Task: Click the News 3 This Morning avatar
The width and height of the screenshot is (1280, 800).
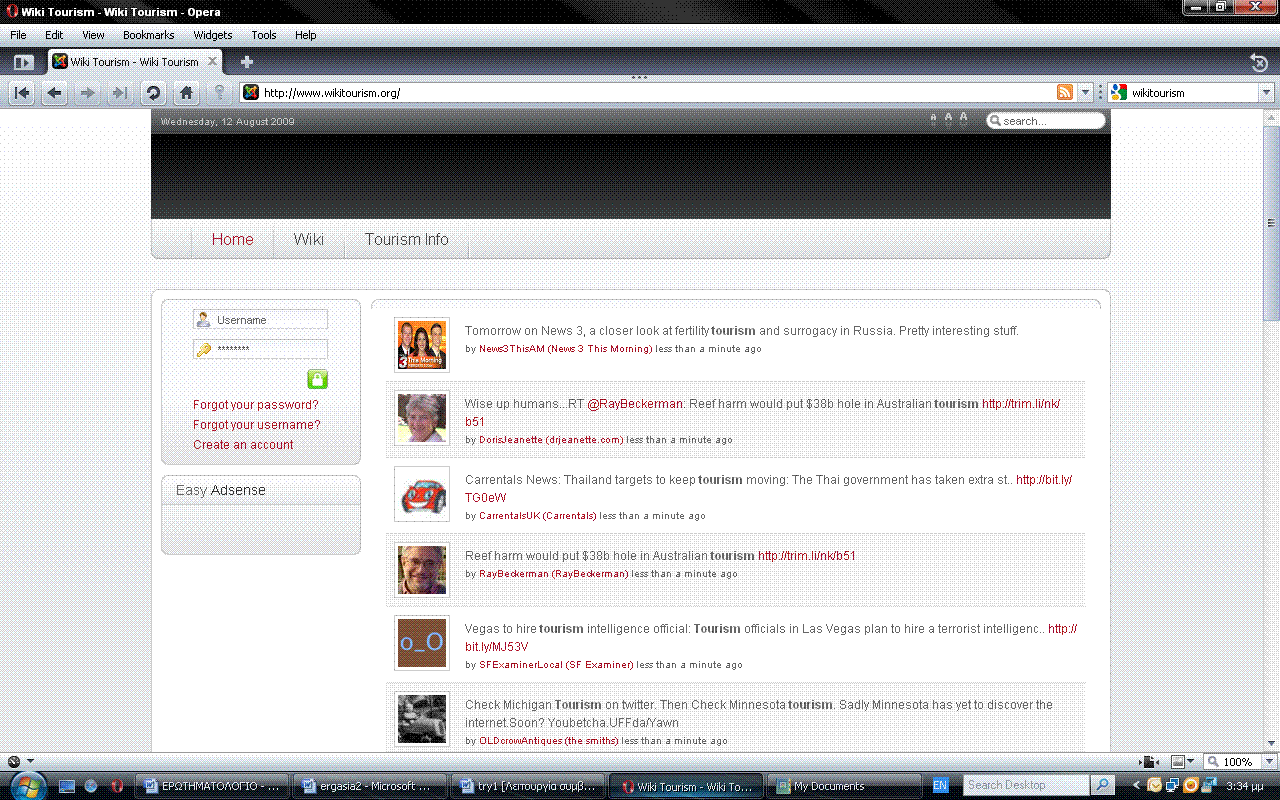Action: pyautogui.click(x=422, y=345)
